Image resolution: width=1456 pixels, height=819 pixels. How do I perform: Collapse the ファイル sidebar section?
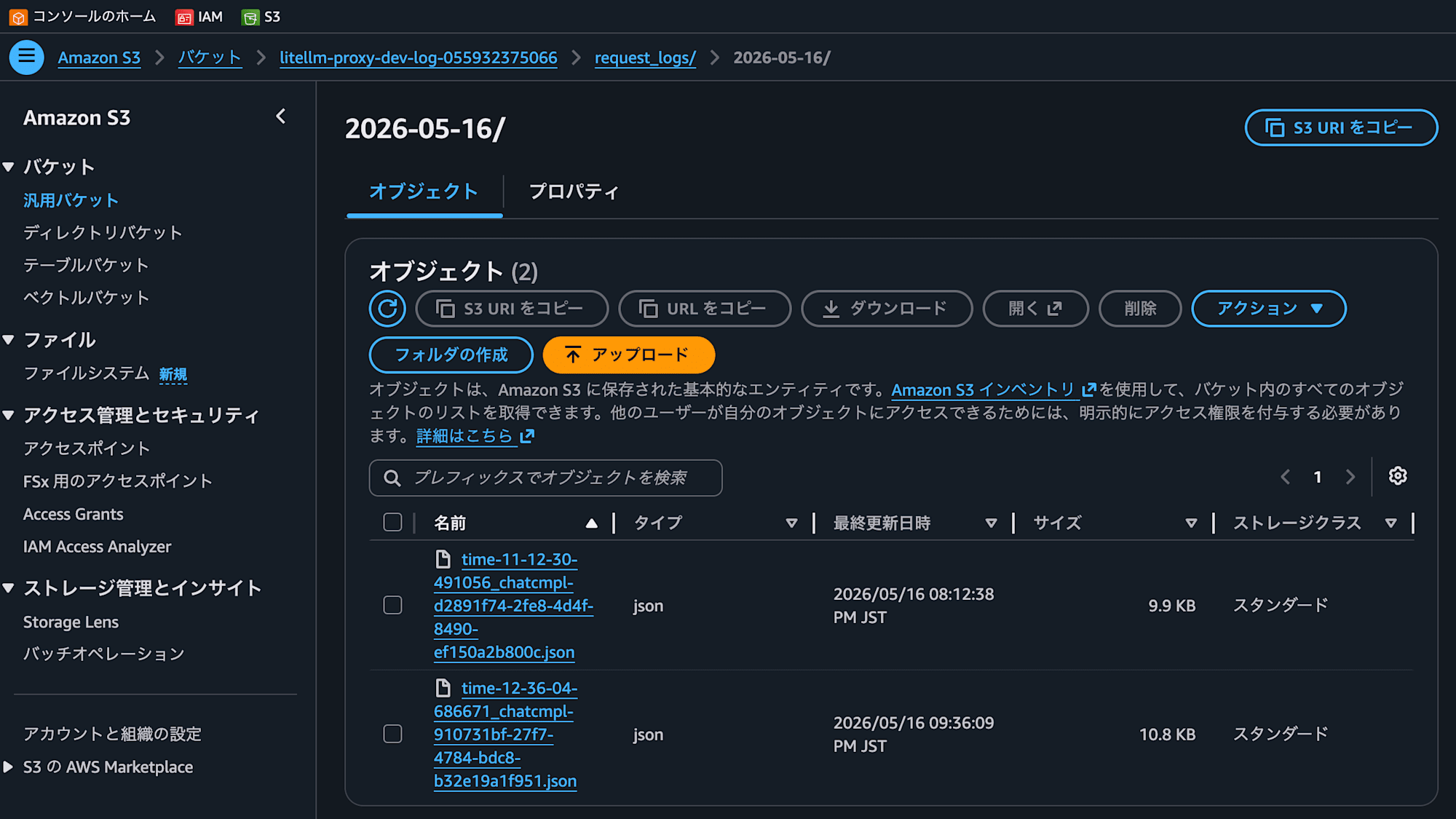pyautogui.click(x=9, y=339)
